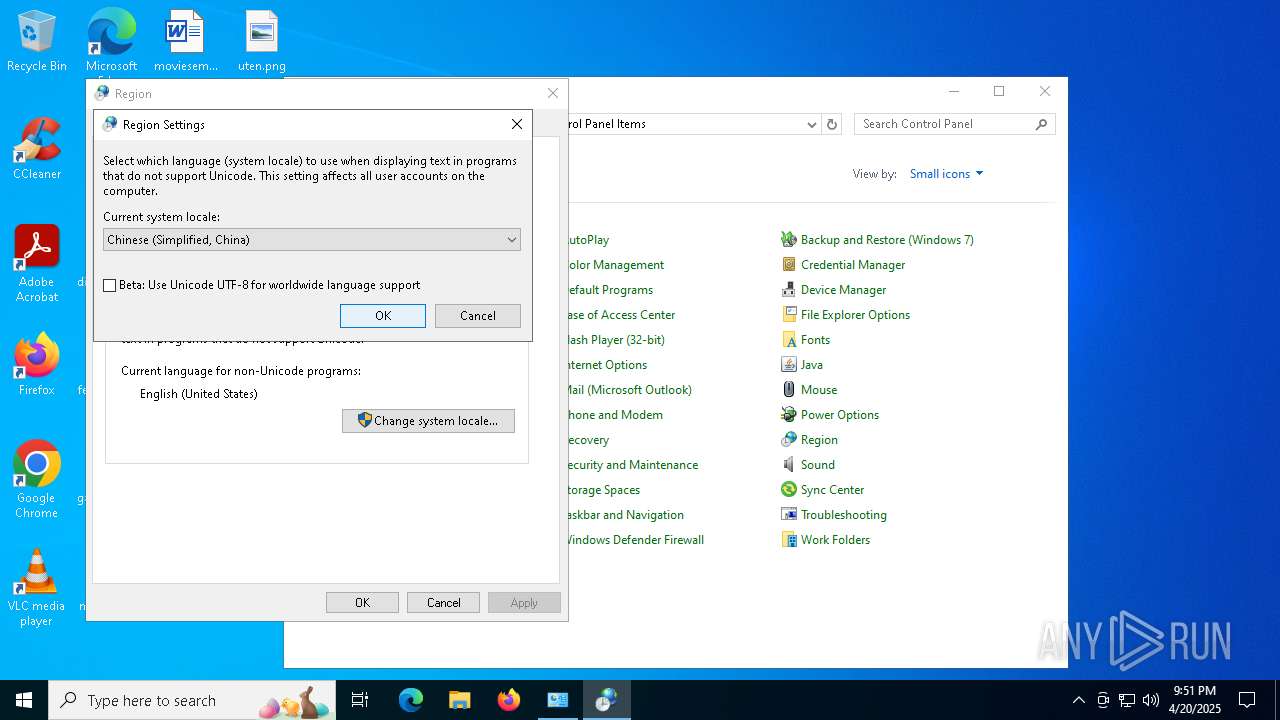Image resolution: width=1280 pixels, height=720 pixels.
Task: Click the taskbar clock showing 9:51 PM
Action: [x=1195, y=700]
